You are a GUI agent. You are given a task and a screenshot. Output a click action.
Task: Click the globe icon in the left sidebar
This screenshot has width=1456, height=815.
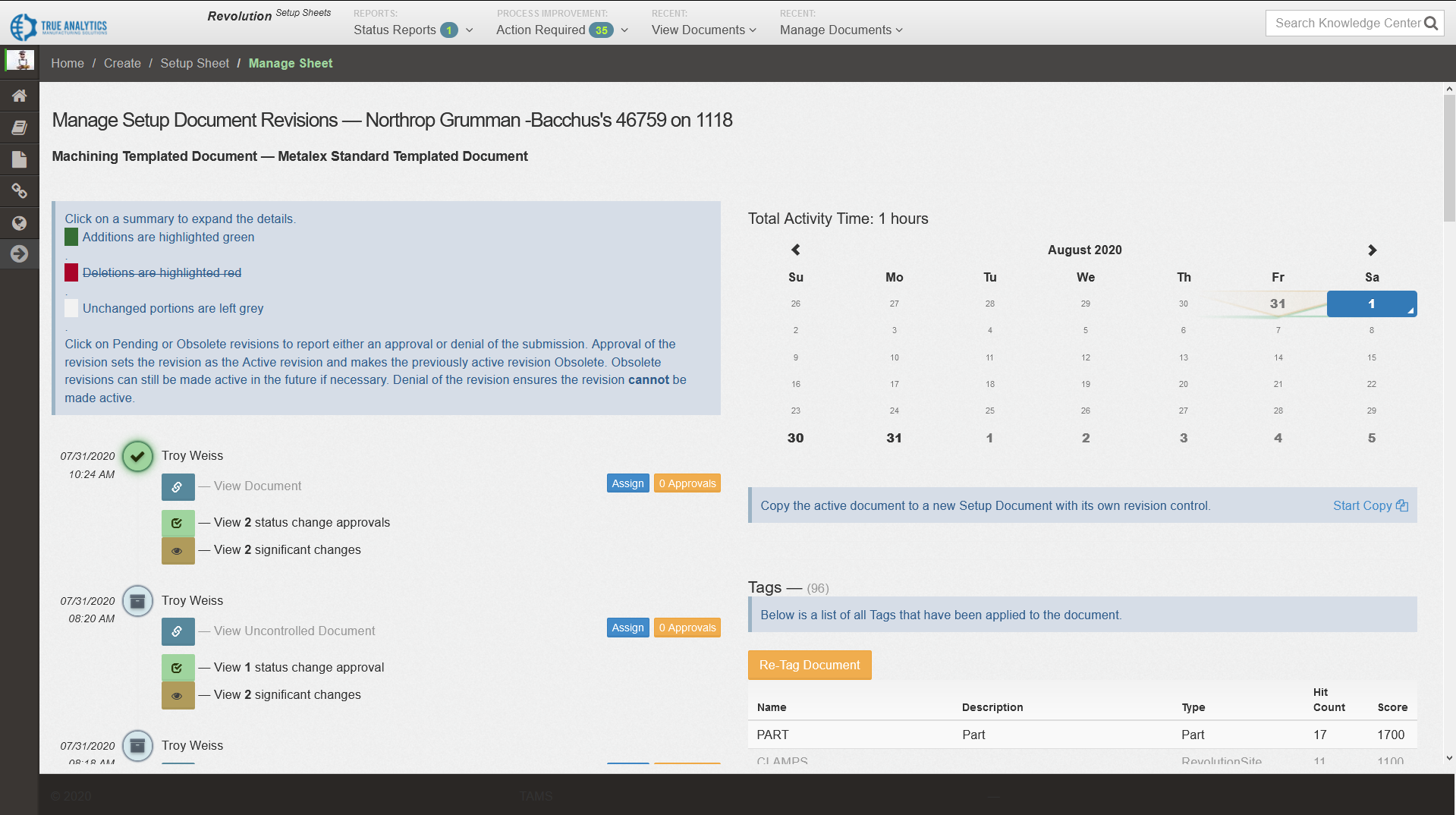point(19,222)
